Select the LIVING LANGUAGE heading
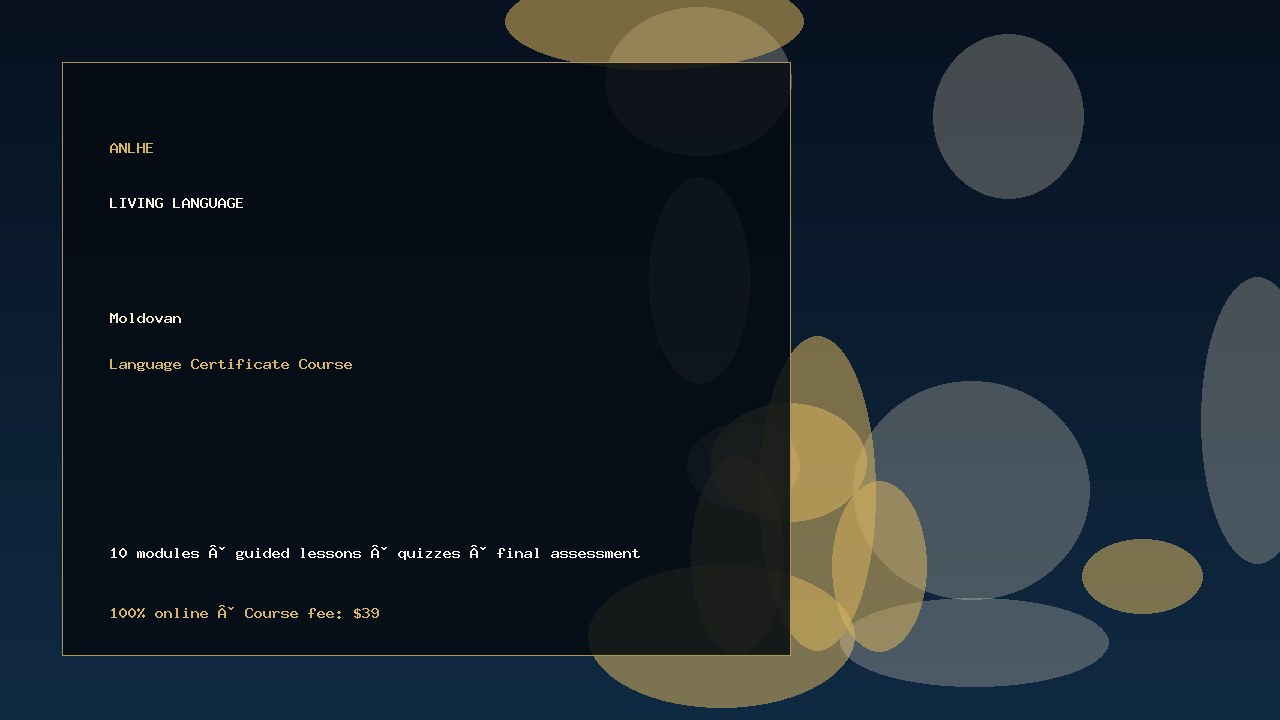This screenshot has width=1280, height=720. pos(176,203)
